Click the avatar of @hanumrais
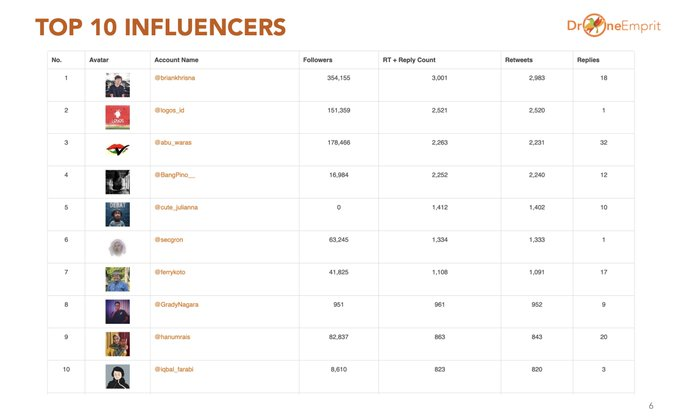Image resolution: width=680 pixels, height=420 pixels. pyautogui.click(x=117, y=343)
